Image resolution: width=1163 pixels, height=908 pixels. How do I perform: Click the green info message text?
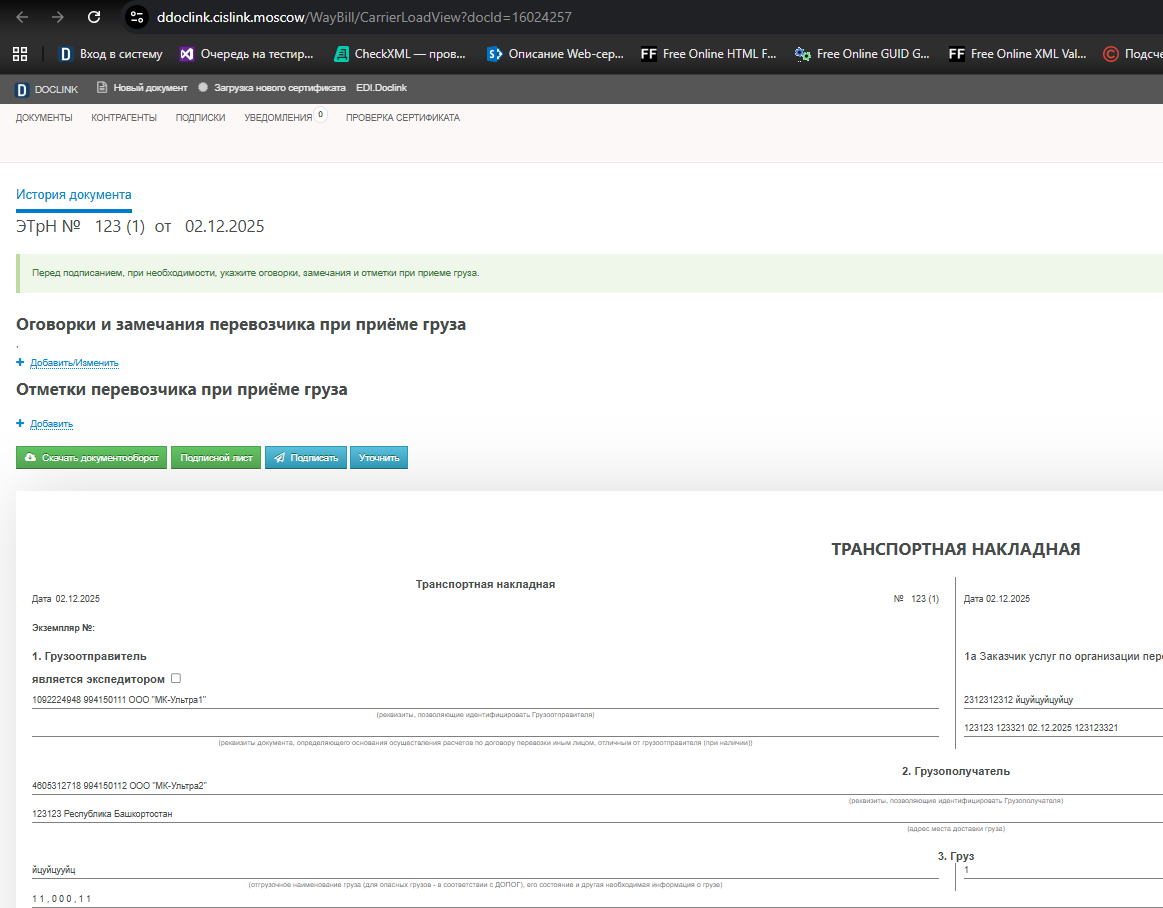point(256,273)
